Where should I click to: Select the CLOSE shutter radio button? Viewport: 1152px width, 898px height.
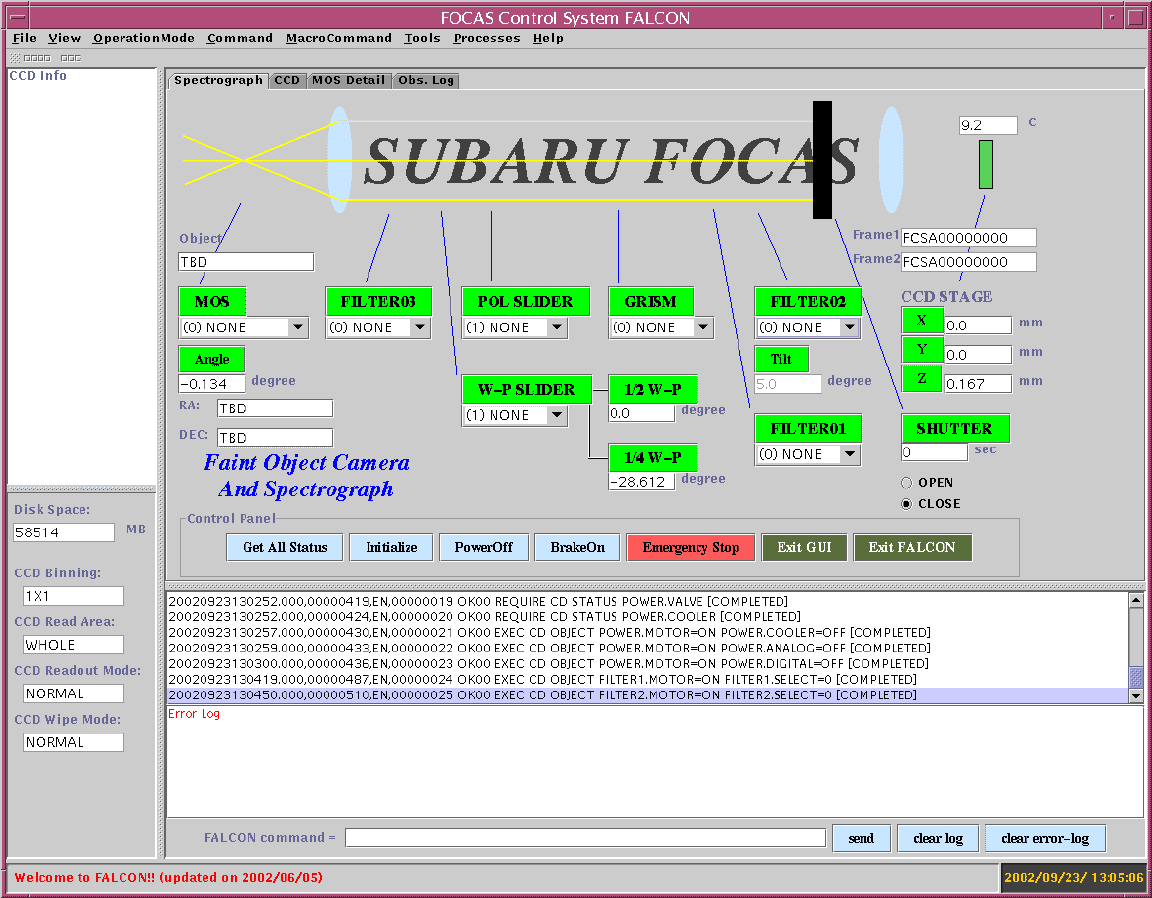click(x=907, y=504)
